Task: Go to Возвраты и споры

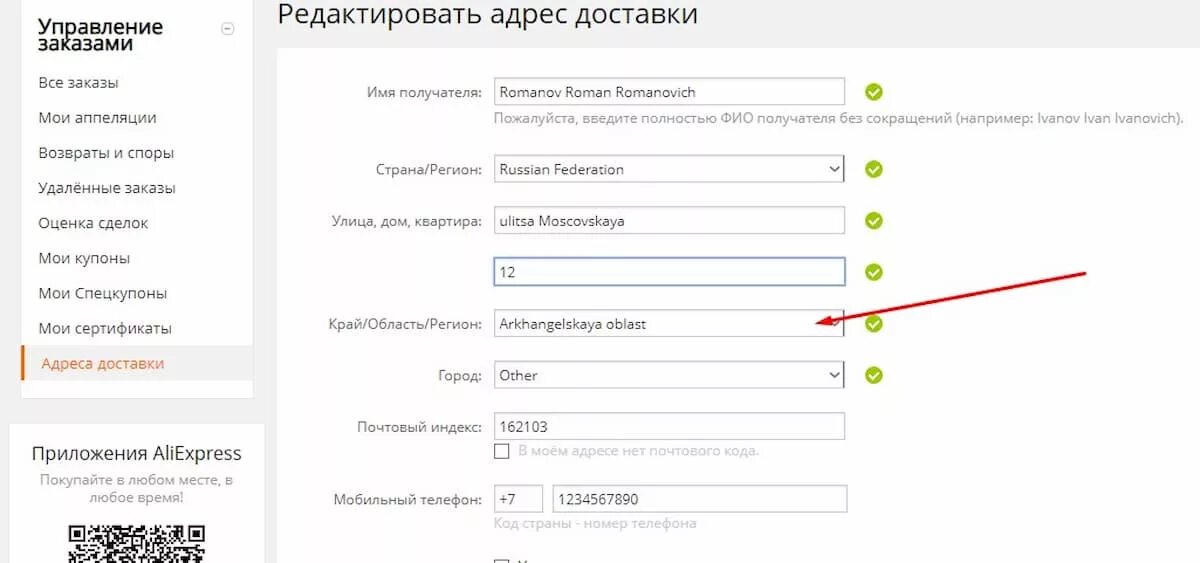Action: click(106, 153)
